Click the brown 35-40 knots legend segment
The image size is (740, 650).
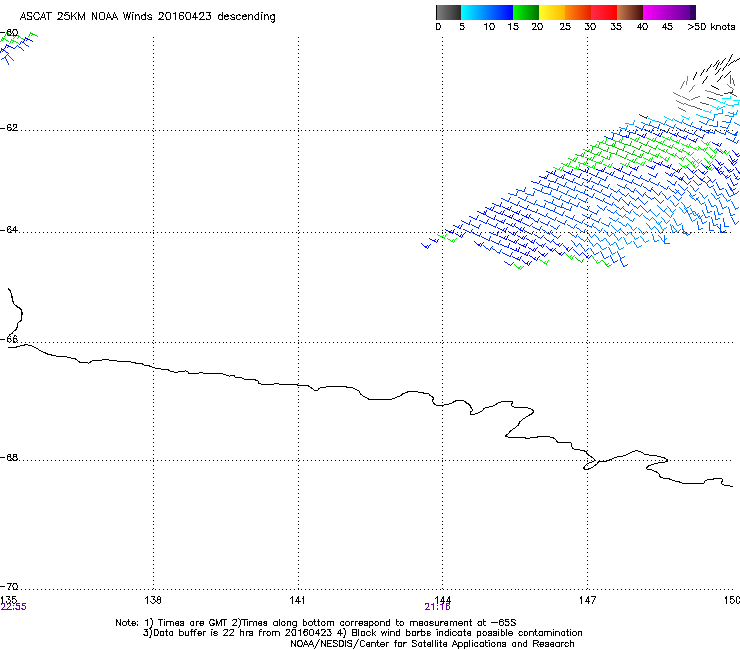point(630,12)
